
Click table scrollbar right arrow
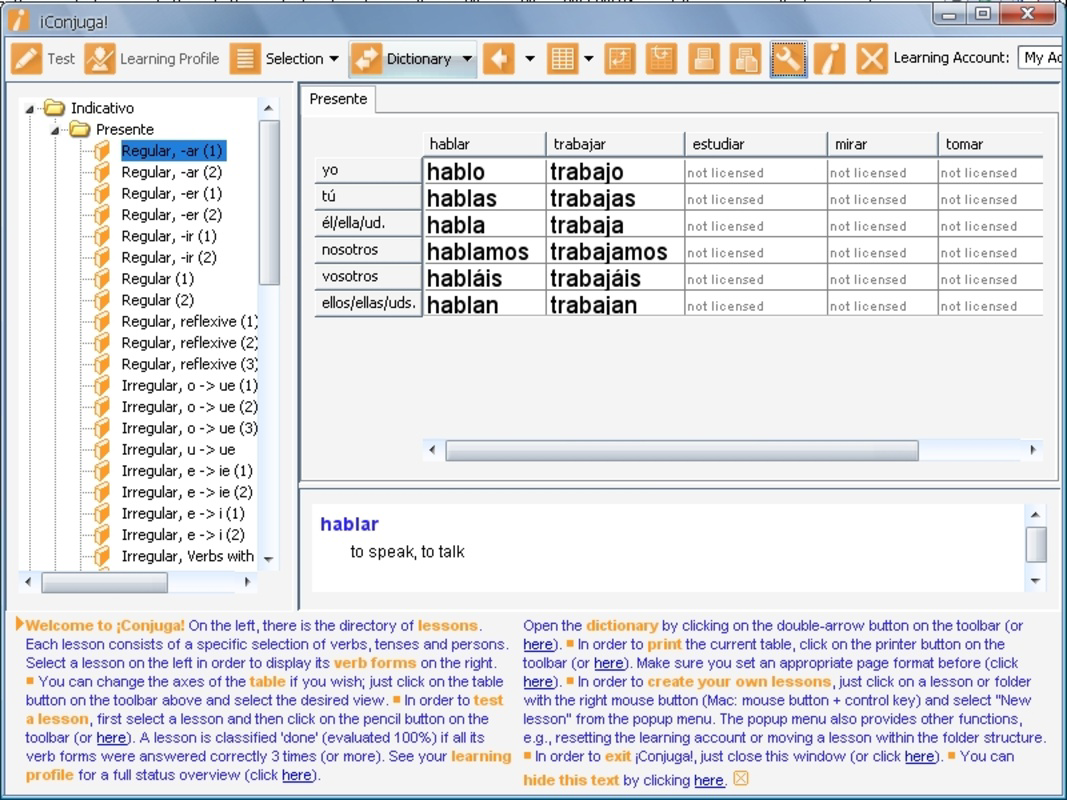pos(1033,450)
